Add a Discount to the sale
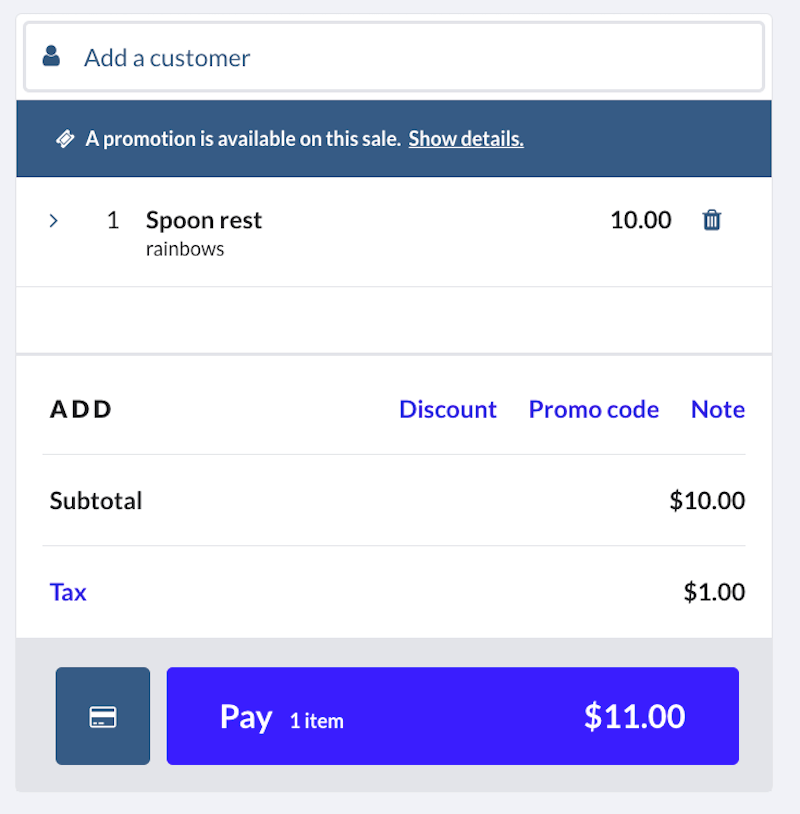 point(447,409)
